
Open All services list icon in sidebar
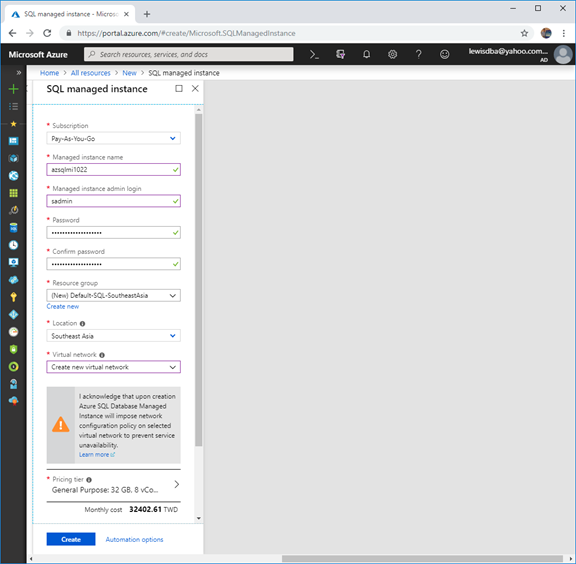14,107
